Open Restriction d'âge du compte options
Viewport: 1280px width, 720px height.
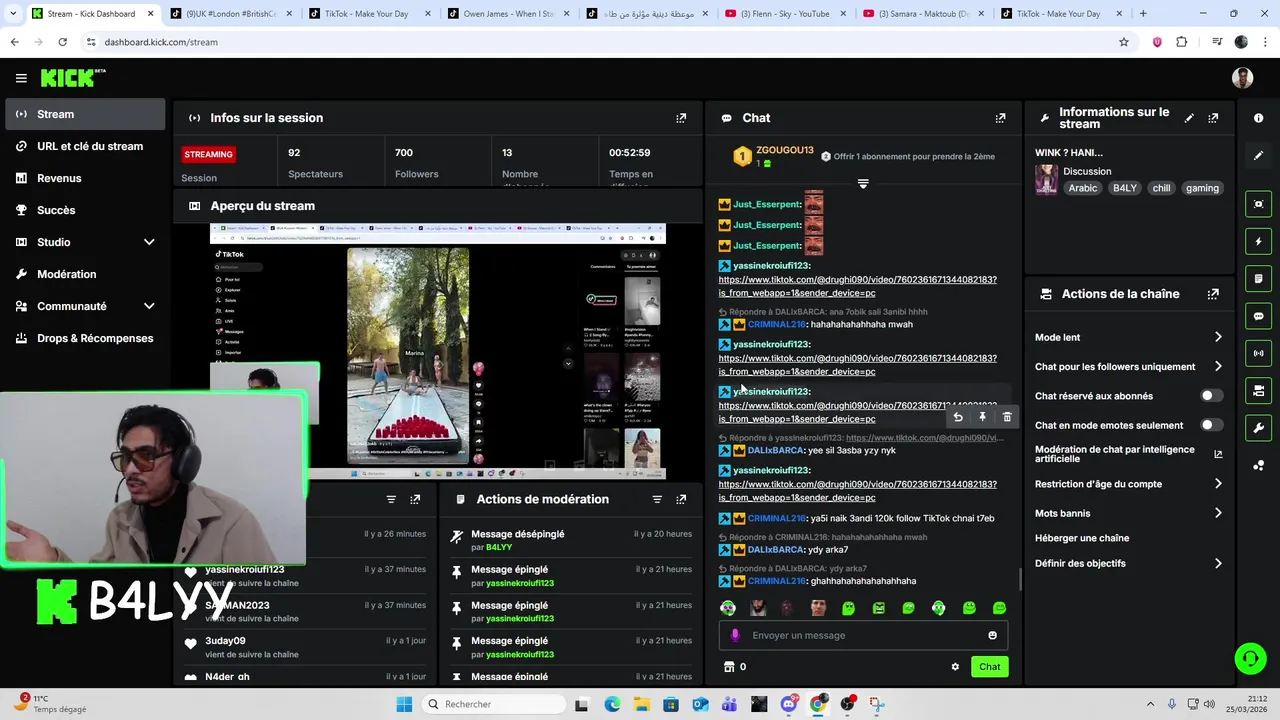pyautogui.click(x=1218, y=484)
